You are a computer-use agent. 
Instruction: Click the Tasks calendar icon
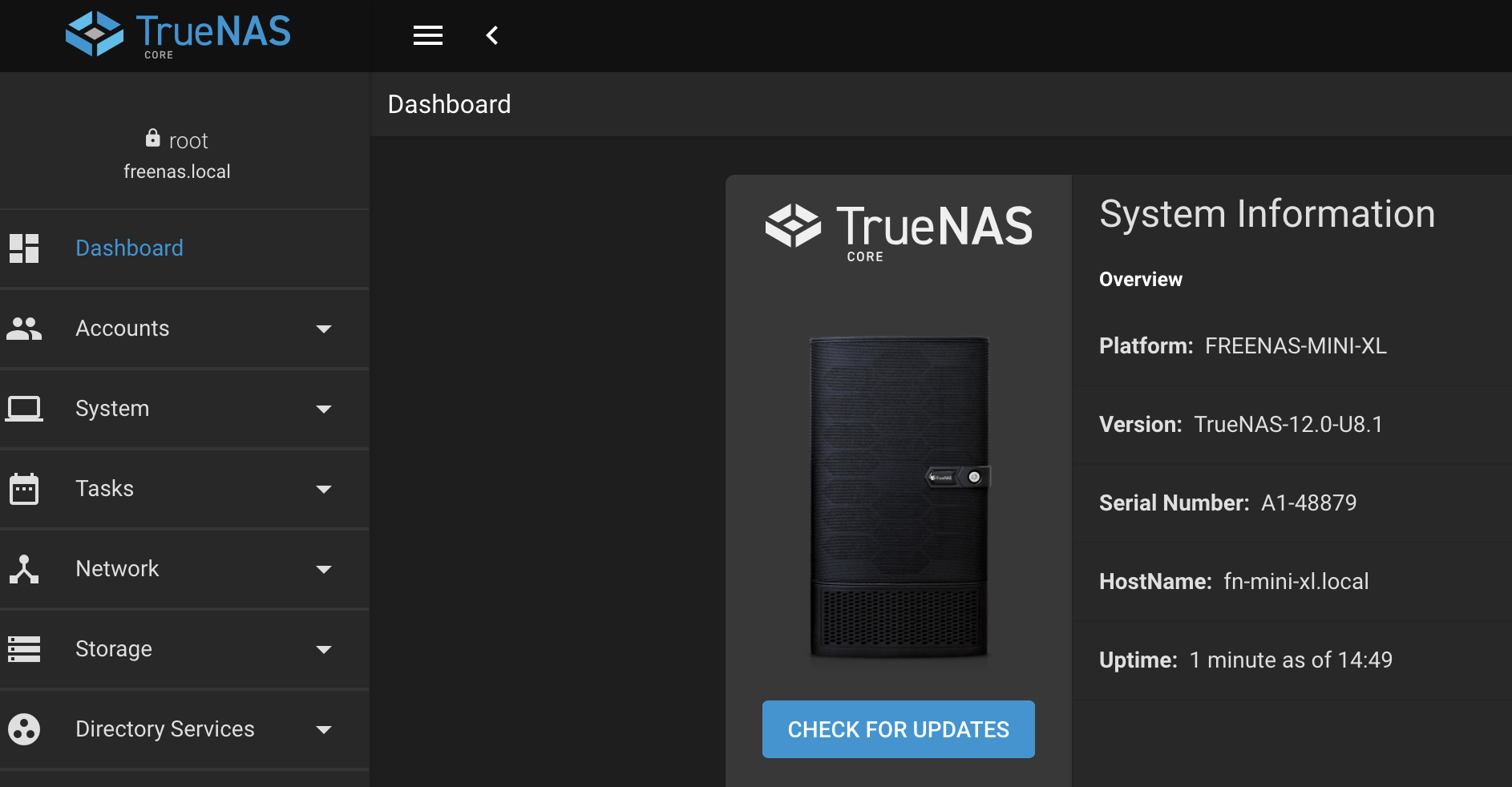click(24, 489)
